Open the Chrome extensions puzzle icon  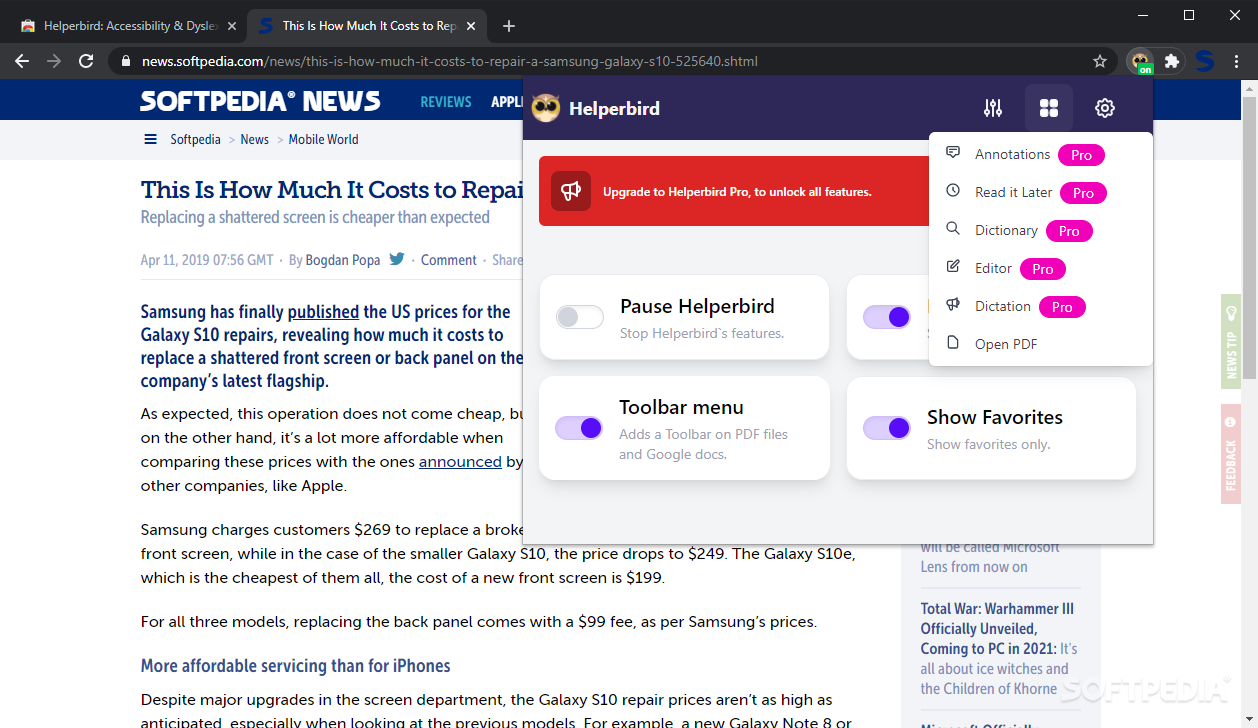[x=1172, y=61]
